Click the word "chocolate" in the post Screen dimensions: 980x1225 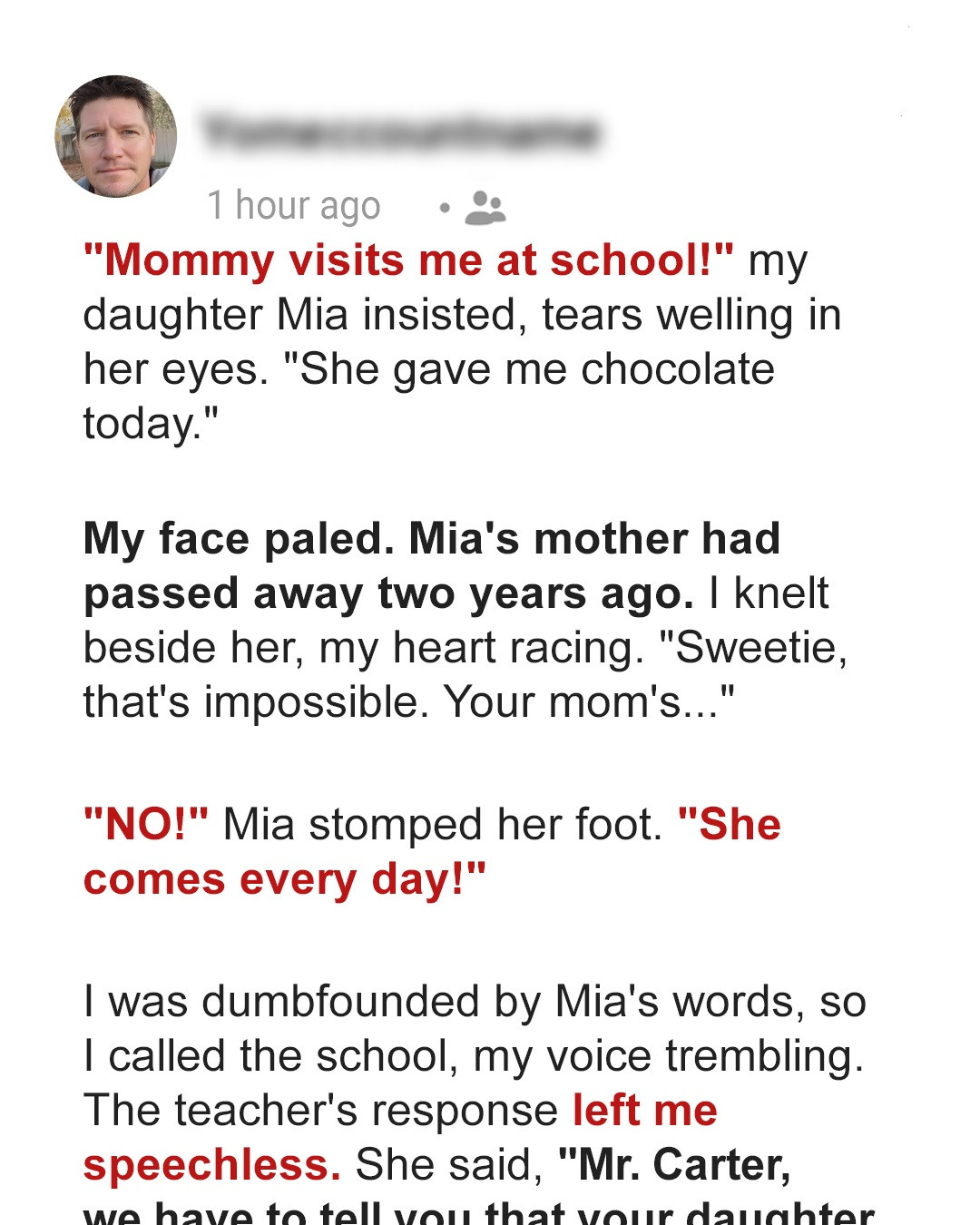pyautogui.click(x=677, y=369)
